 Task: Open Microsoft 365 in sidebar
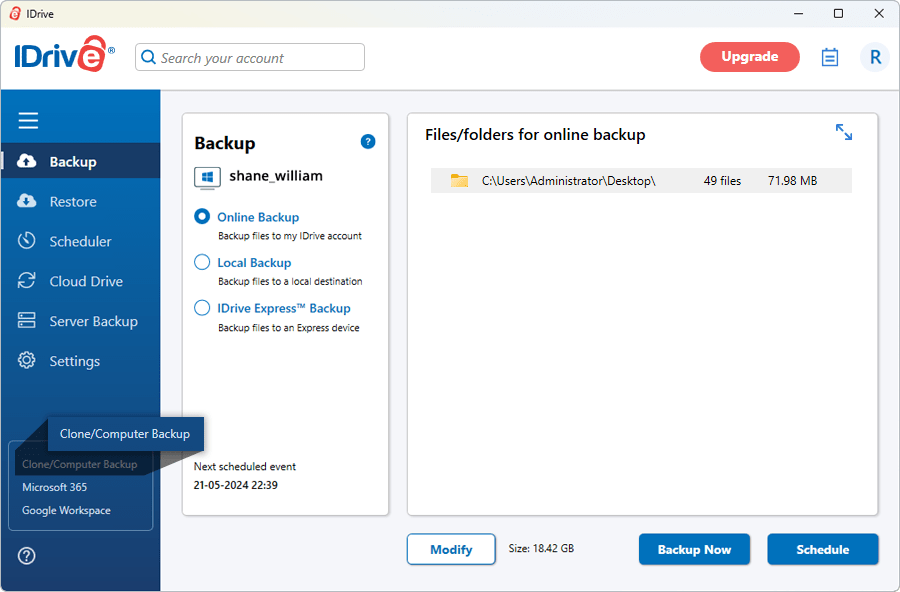point(55,487)
